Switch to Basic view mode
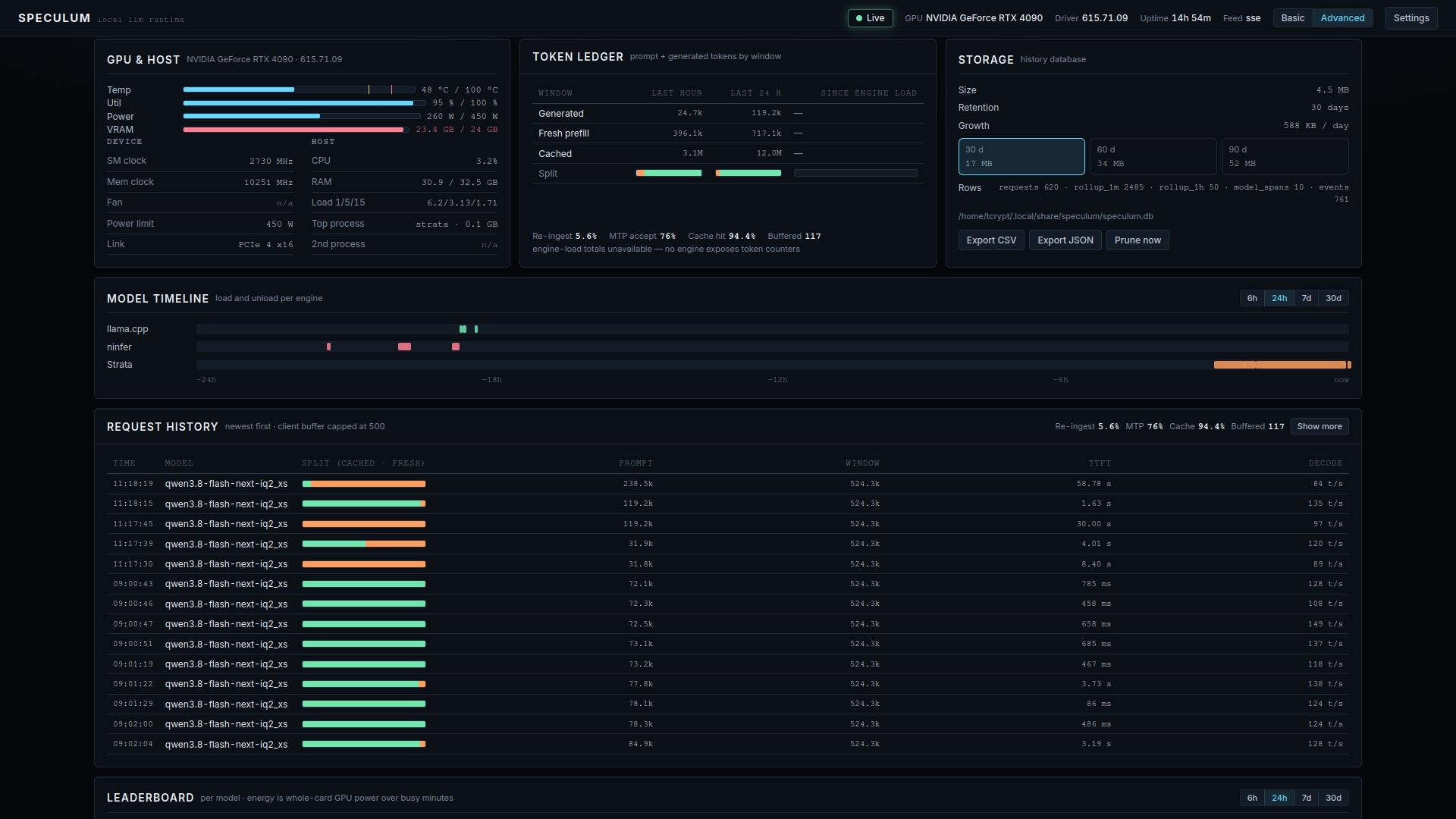This screenshot has height=819, width=1456. coord(1293,18)
